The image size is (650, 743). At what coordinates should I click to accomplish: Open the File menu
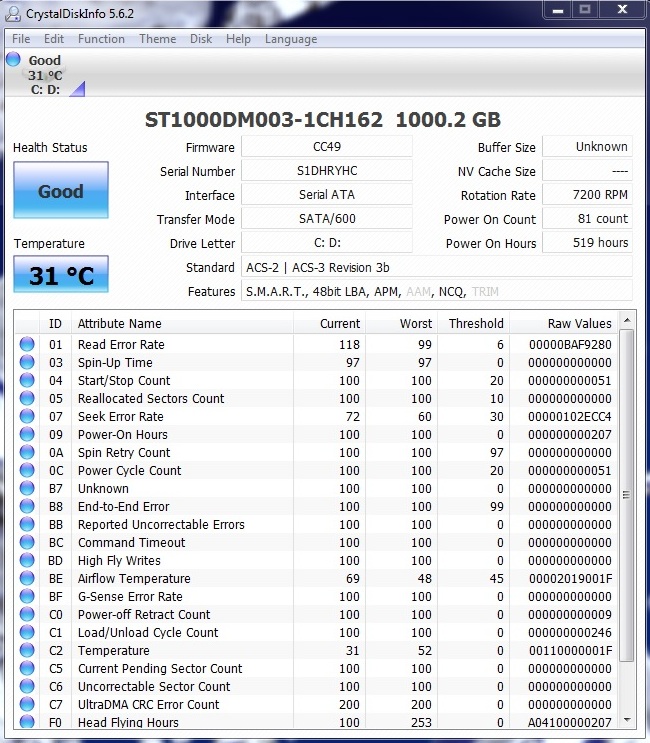point(21,39)
